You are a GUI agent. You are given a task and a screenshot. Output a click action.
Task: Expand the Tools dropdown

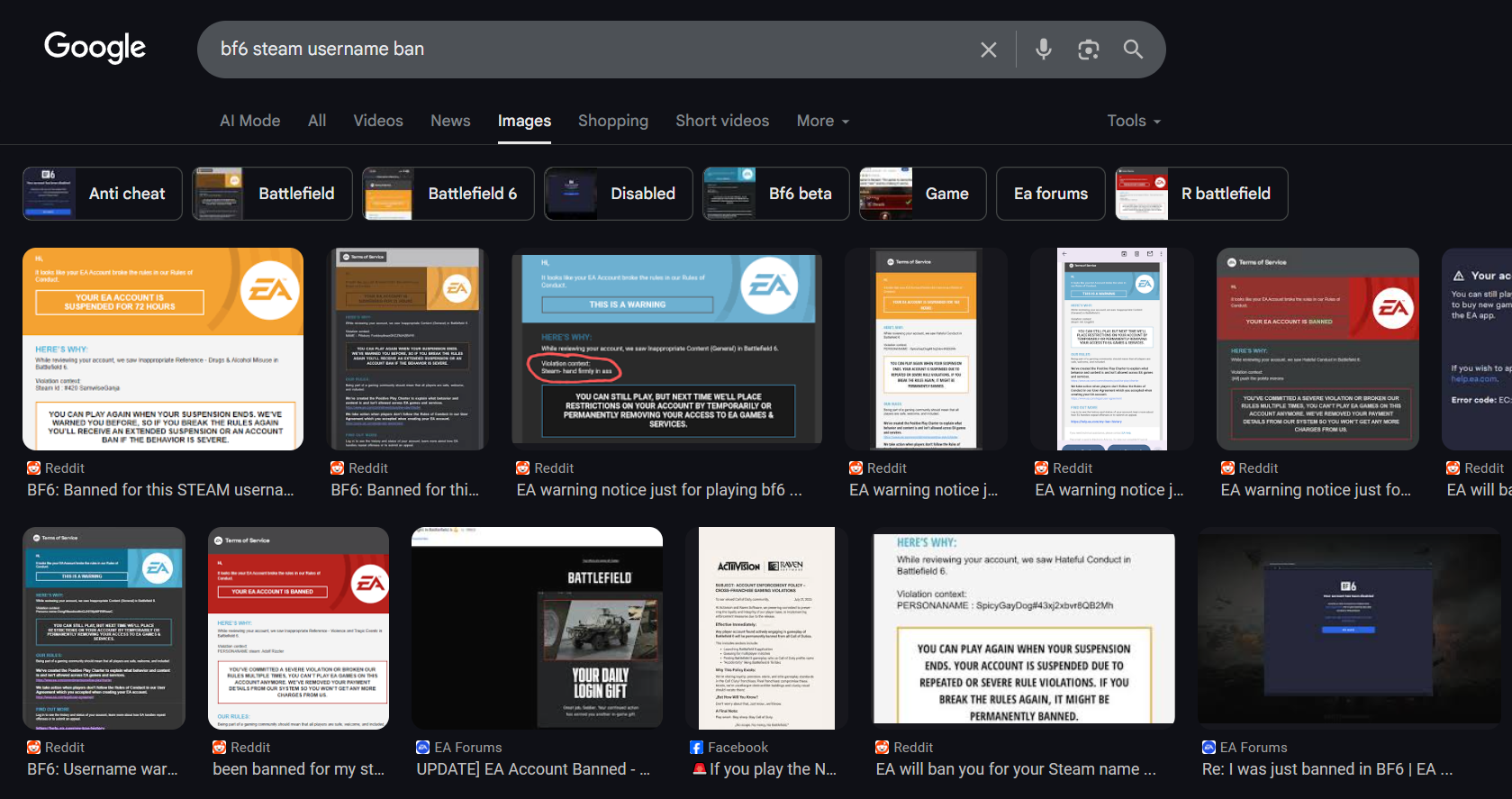point(1134,121)
